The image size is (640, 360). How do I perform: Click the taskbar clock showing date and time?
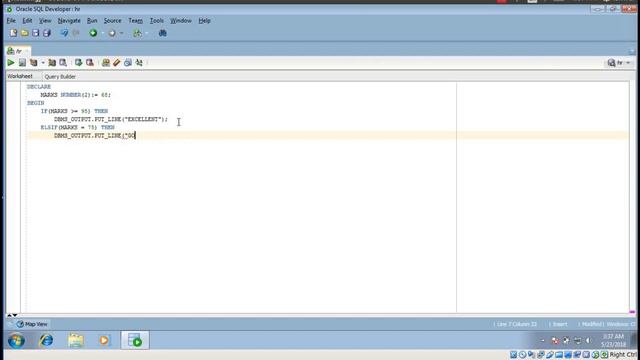(x=613, y=340)
